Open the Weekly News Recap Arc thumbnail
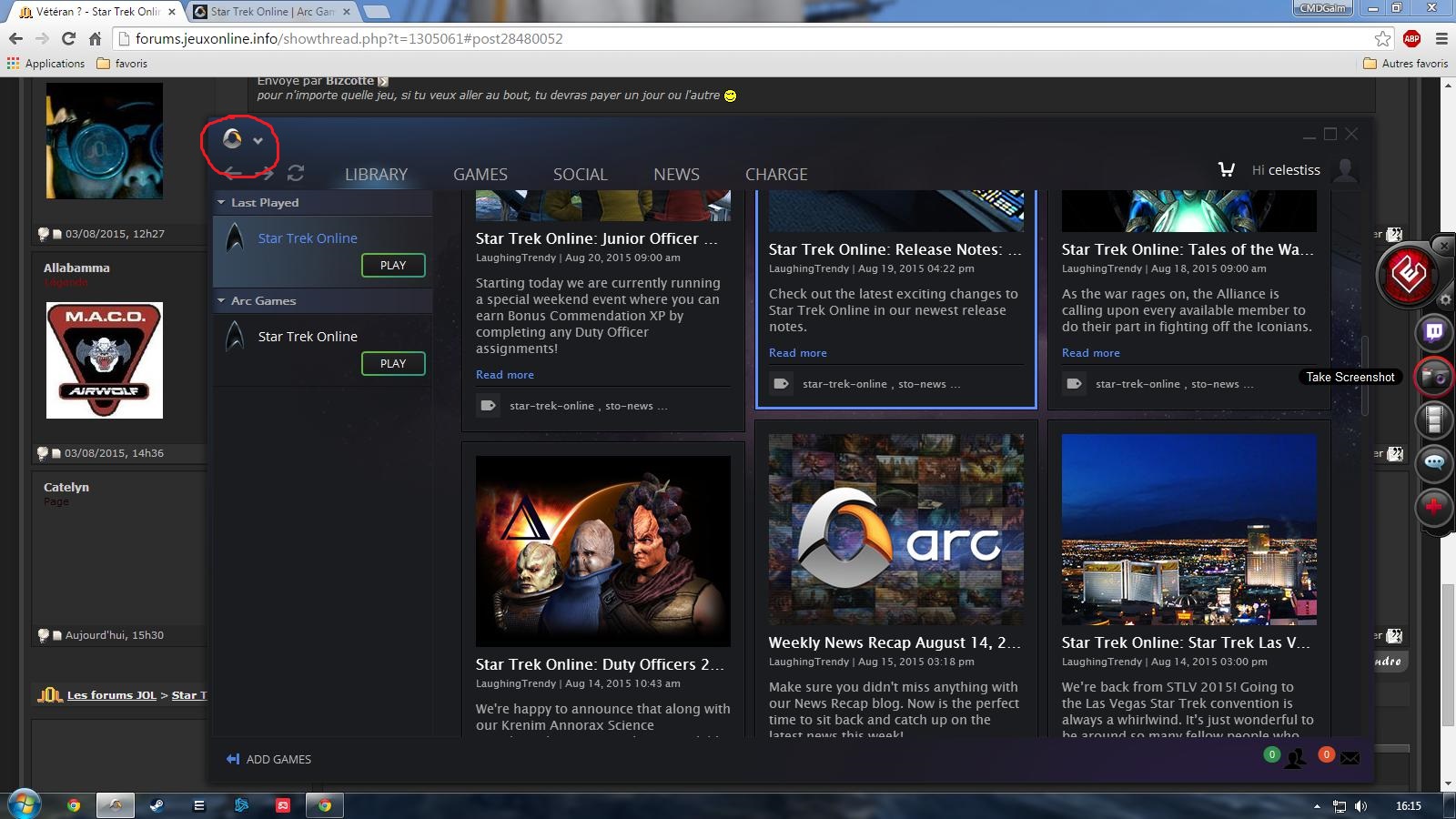 click(895, 529)
